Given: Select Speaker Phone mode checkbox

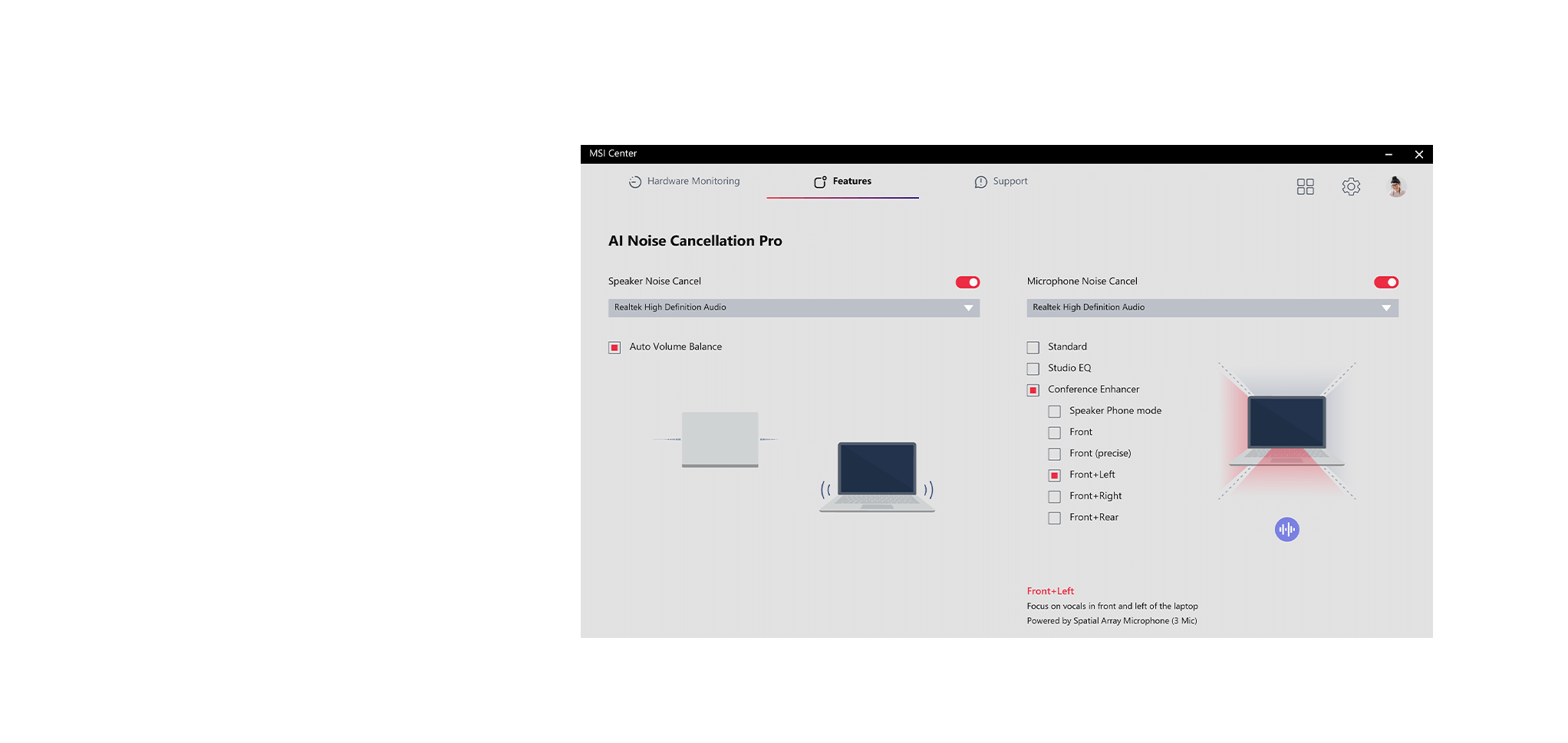Looking at the screenshot, I should point(1055,412).
